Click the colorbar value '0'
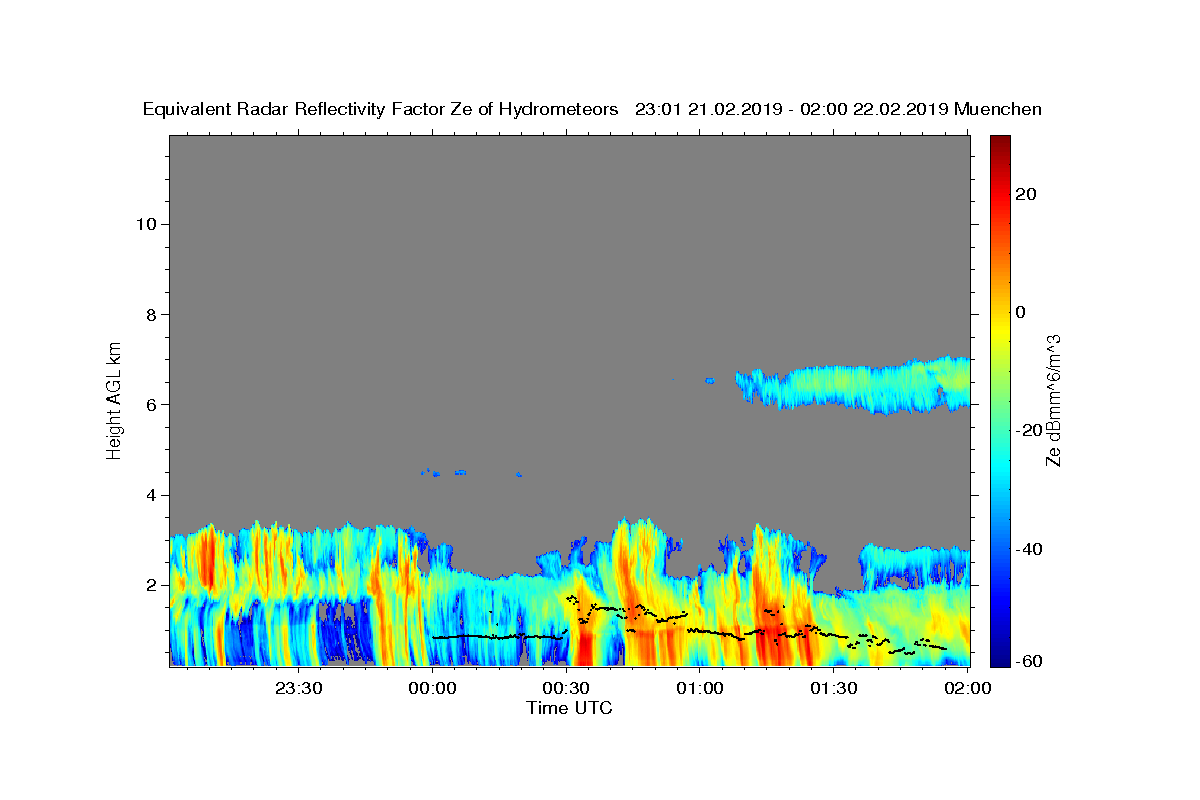The width and height of the screenshot is (1200, 800). [x=1020, y=312]
